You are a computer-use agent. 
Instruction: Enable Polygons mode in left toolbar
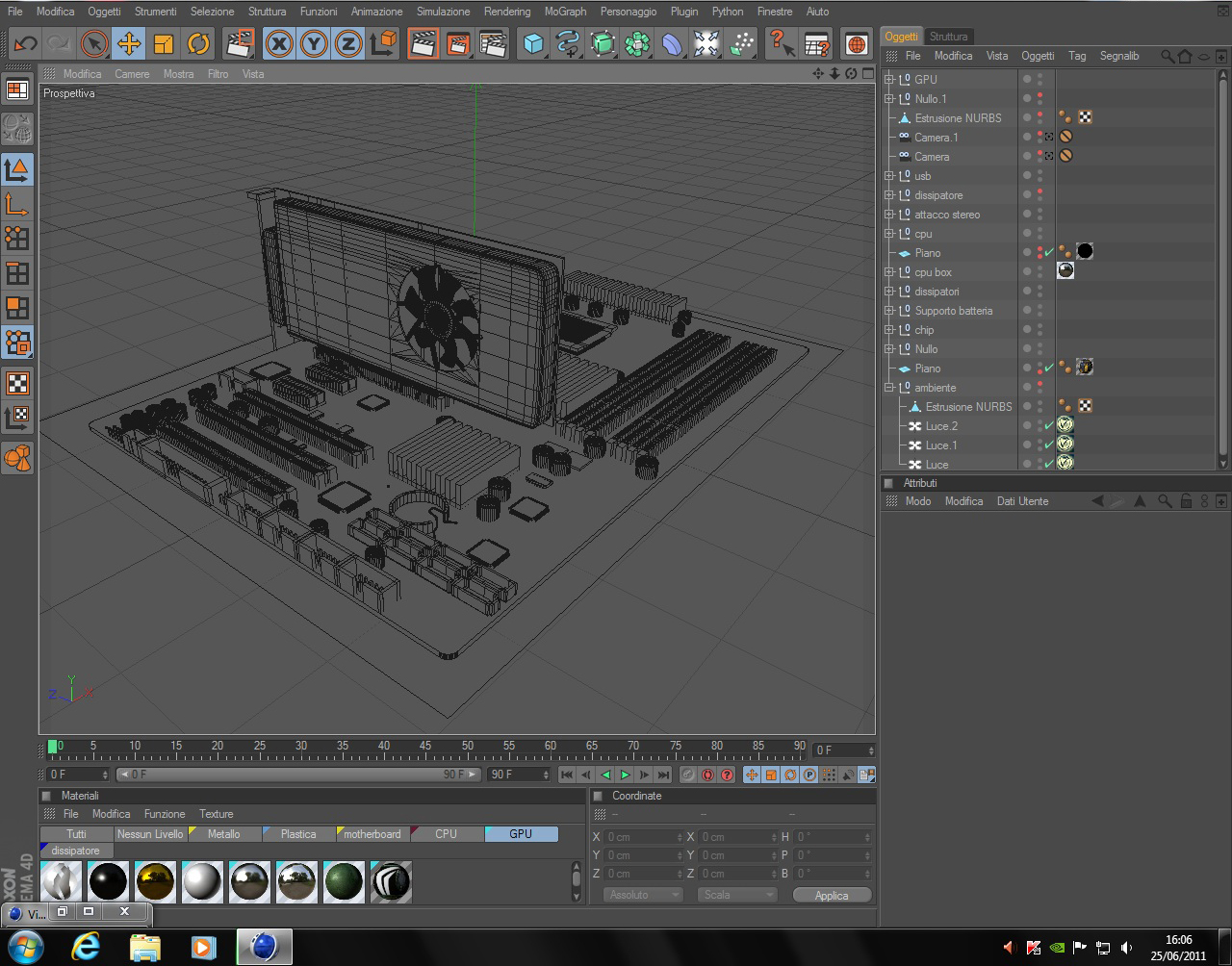pos(17,308)
